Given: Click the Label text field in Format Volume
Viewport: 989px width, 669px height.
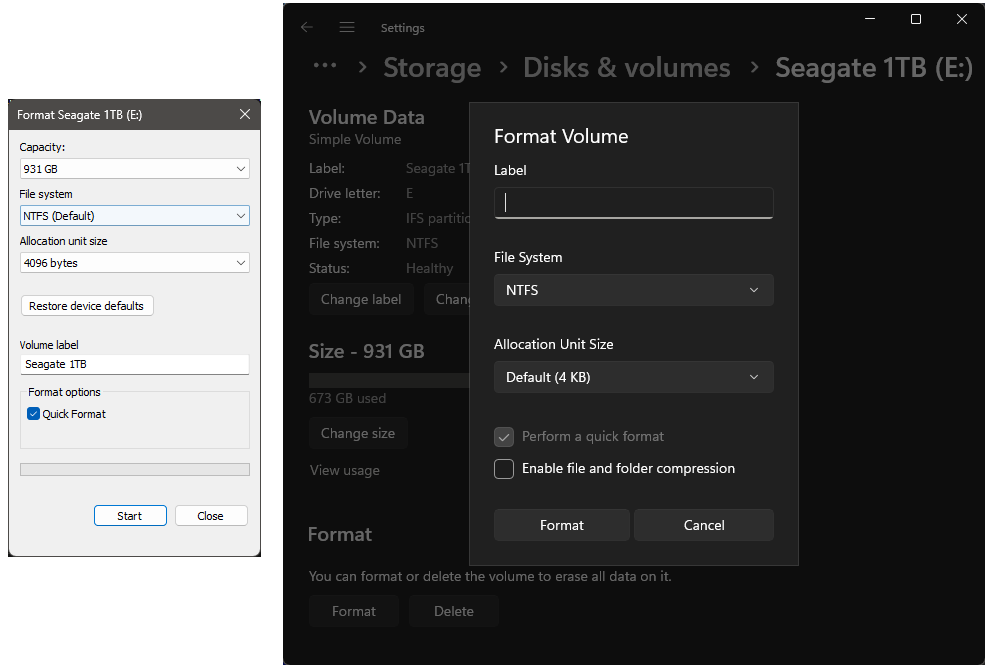Looking at the screenshot, I should [633, 203].
